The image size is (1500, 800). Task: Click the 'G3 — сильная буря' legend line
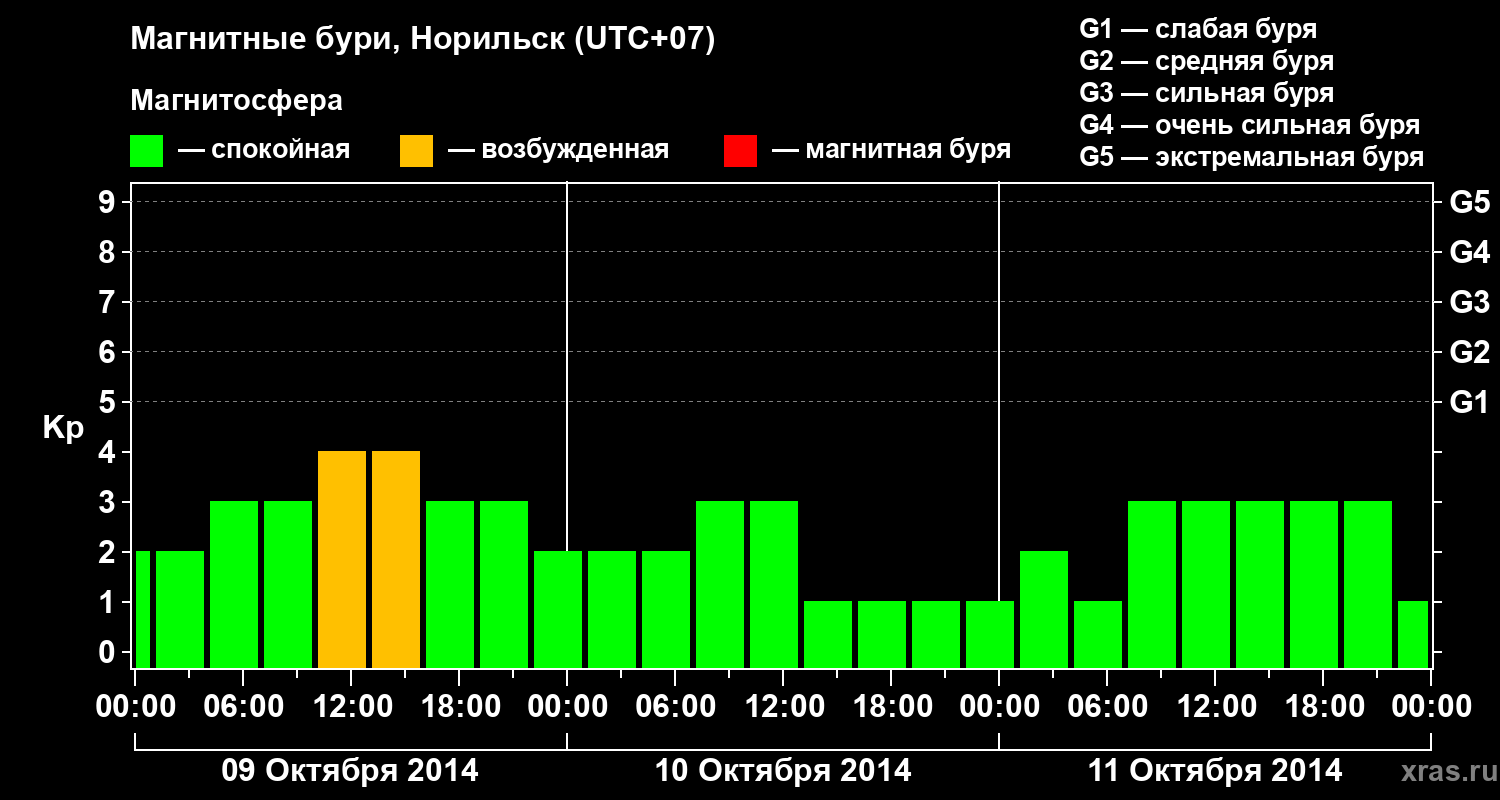click(1207, 93)
